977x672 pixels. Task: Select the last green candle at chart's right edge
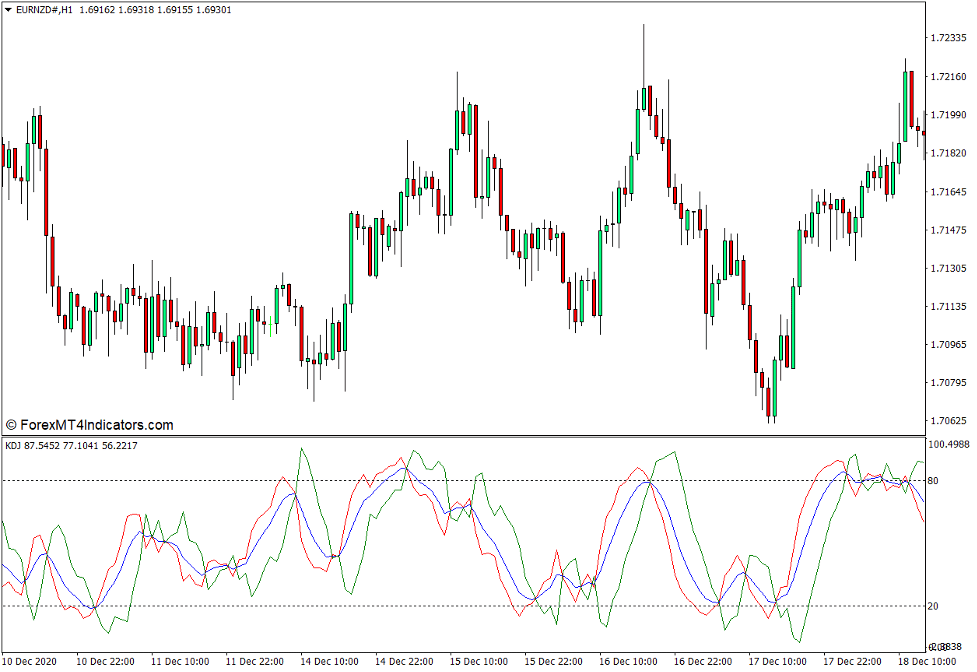905,105
